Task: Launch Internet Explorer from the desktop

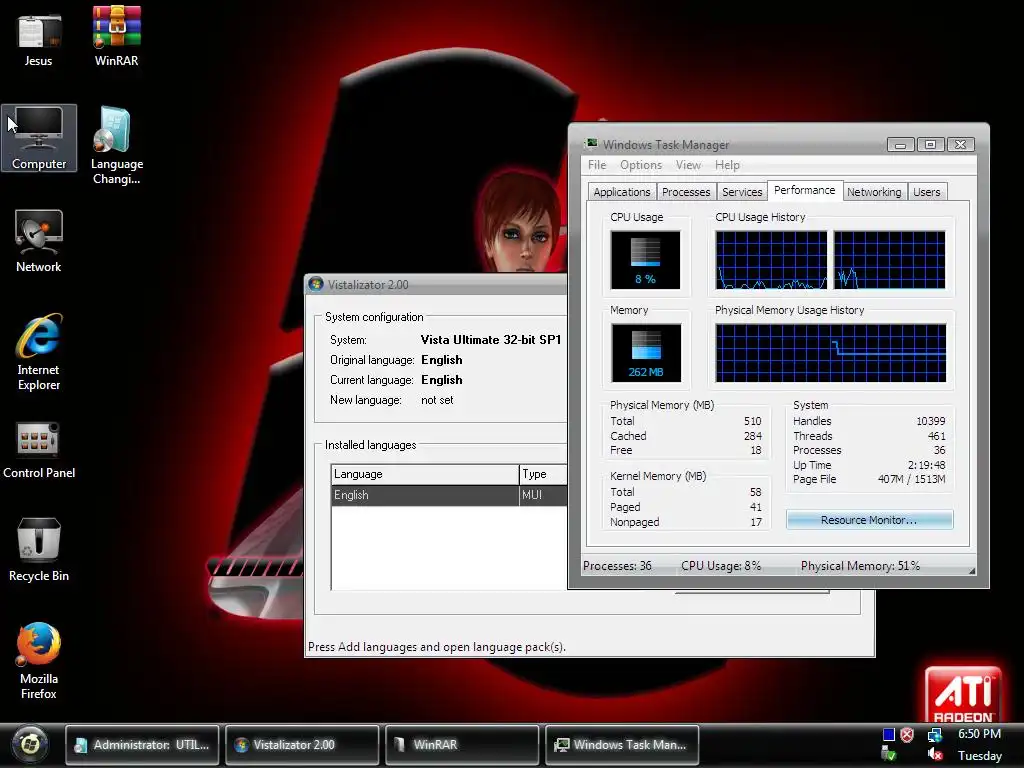Action: pyautogui.click(x=39, y=352)
